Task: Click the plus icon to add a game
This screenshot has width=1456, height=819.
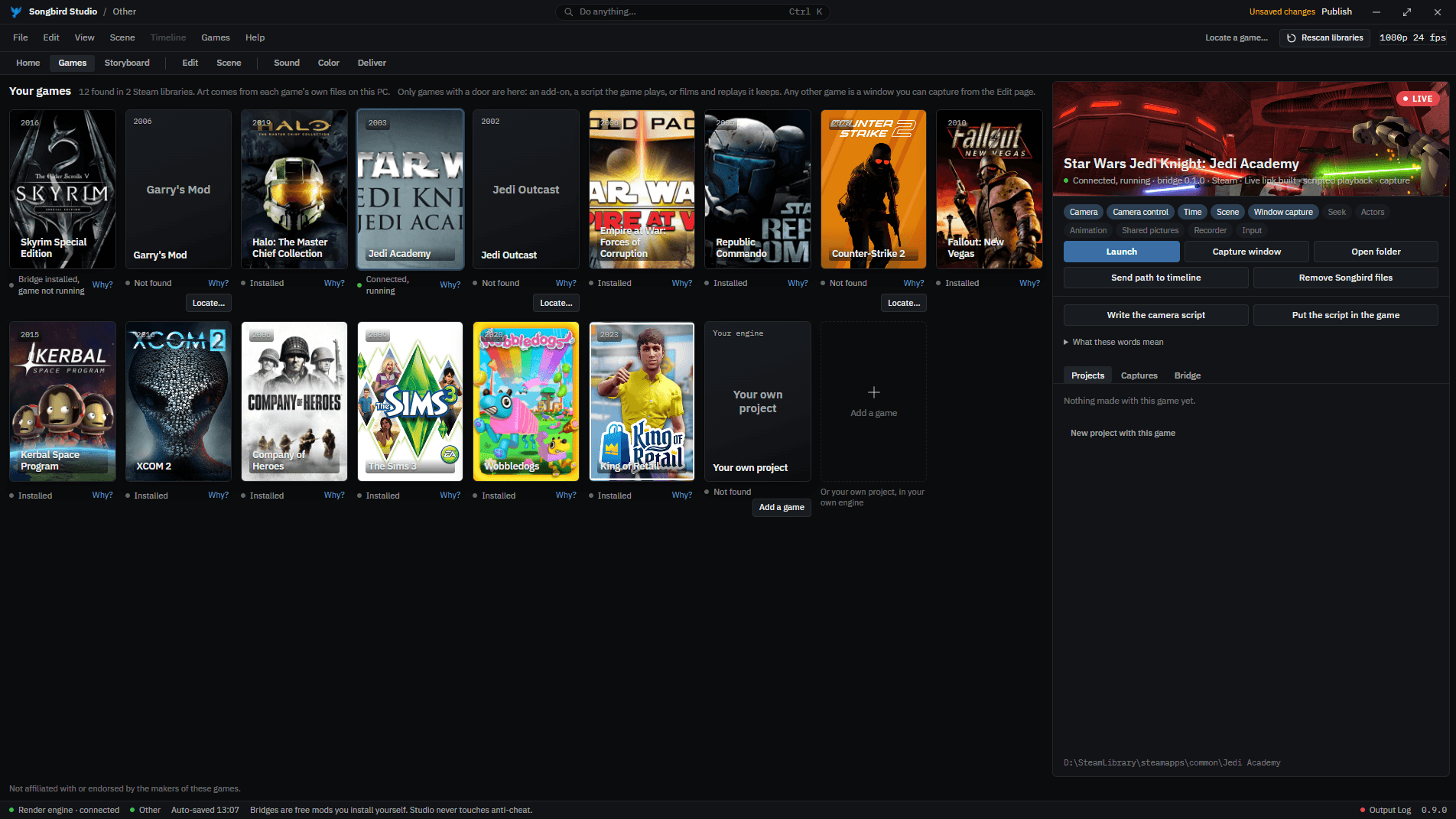Action: click(x=873, y=392)
